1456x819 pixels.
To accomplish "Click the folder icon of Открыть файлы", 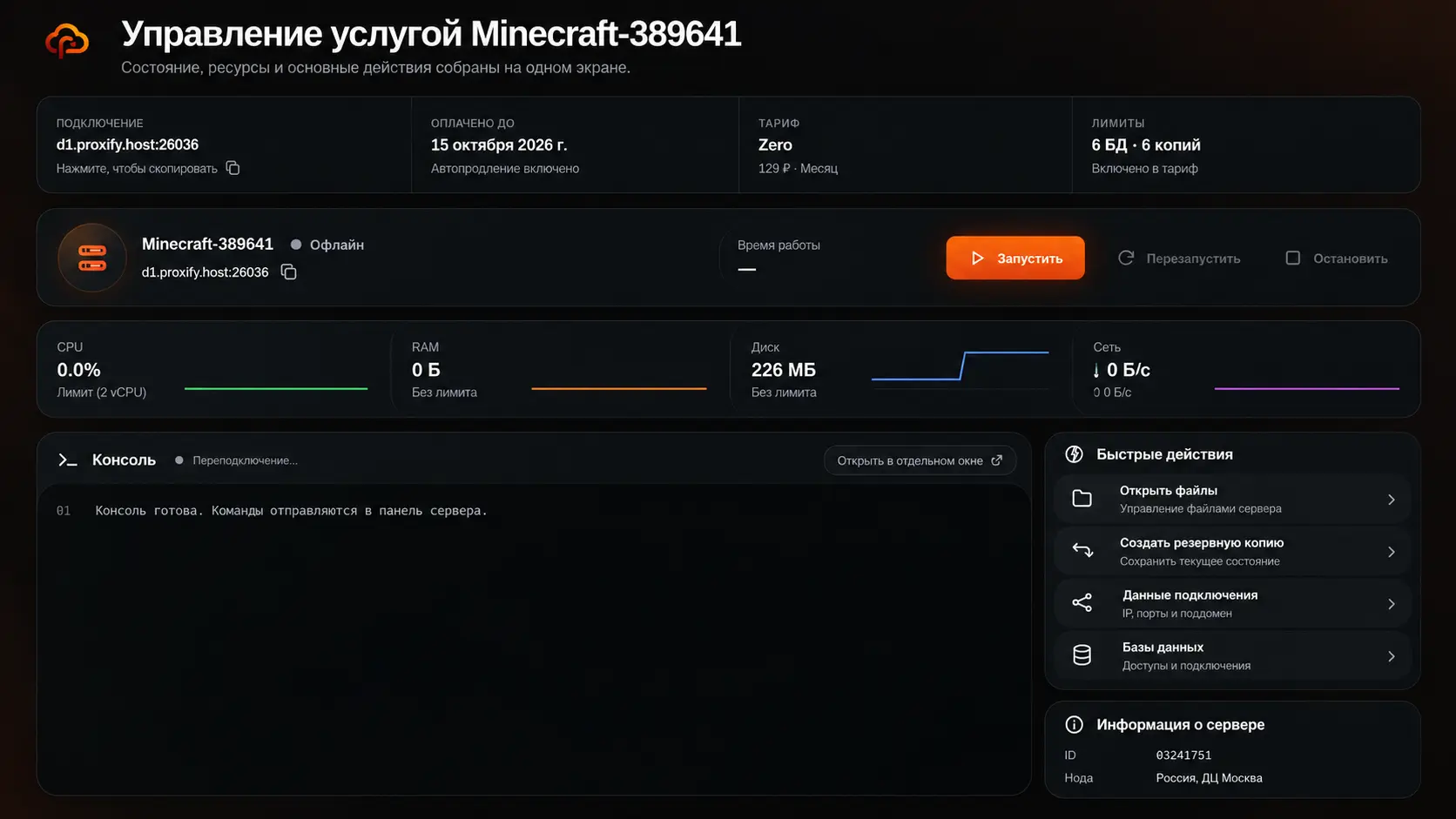I will [1082, 499].
